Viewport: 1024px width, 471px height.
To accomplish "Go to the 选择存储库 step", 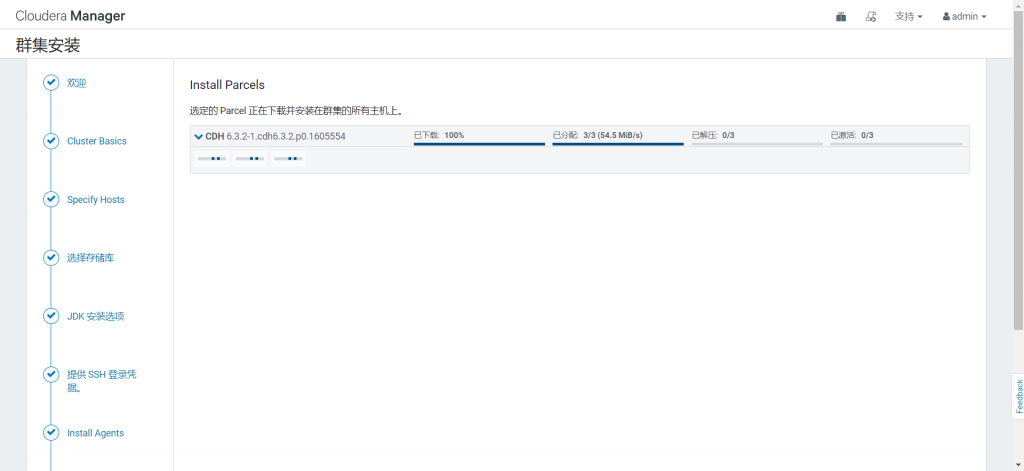I will 91,258.
